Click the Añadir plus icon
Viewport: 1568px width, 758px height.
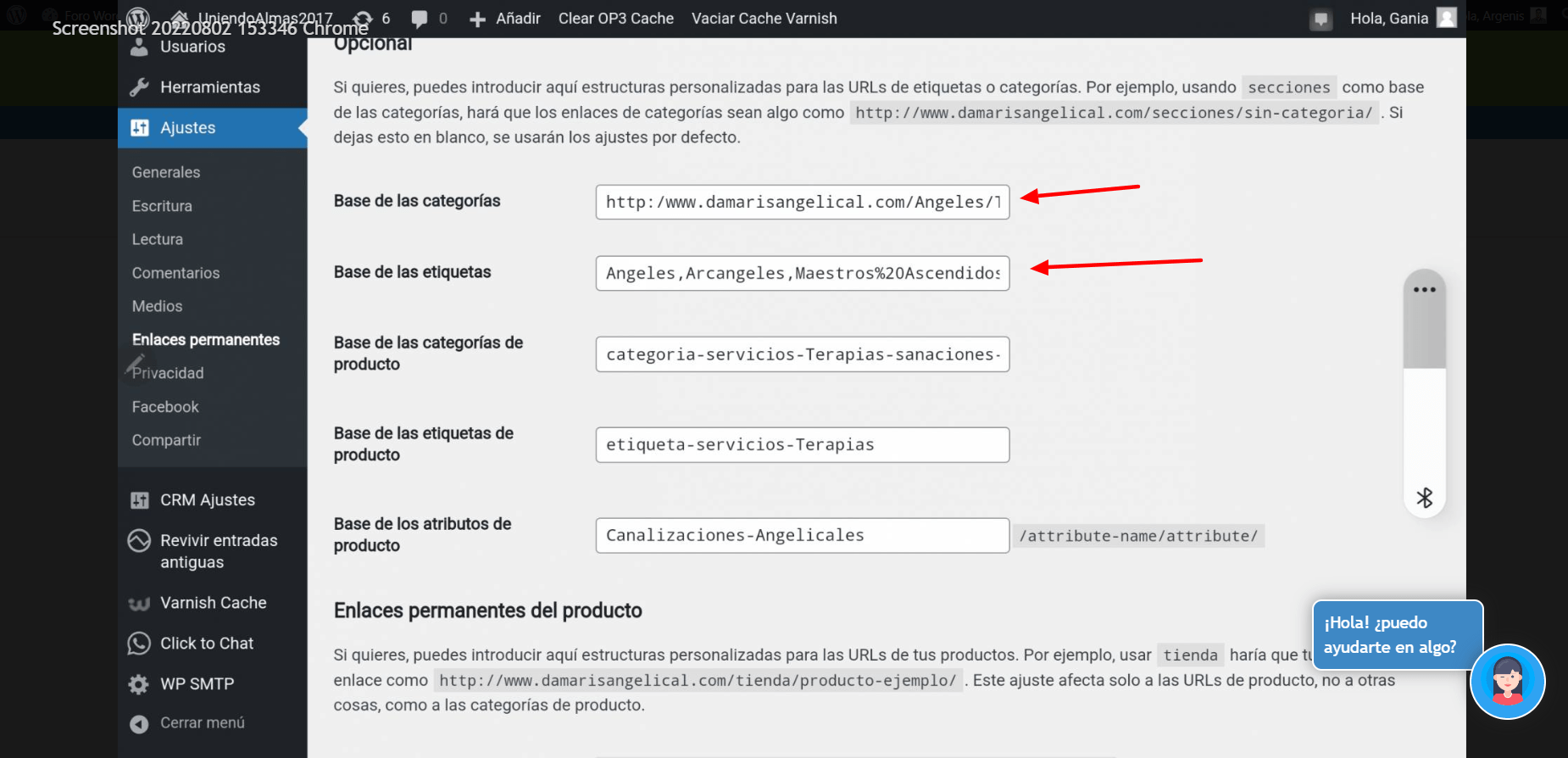coord(478,19)
